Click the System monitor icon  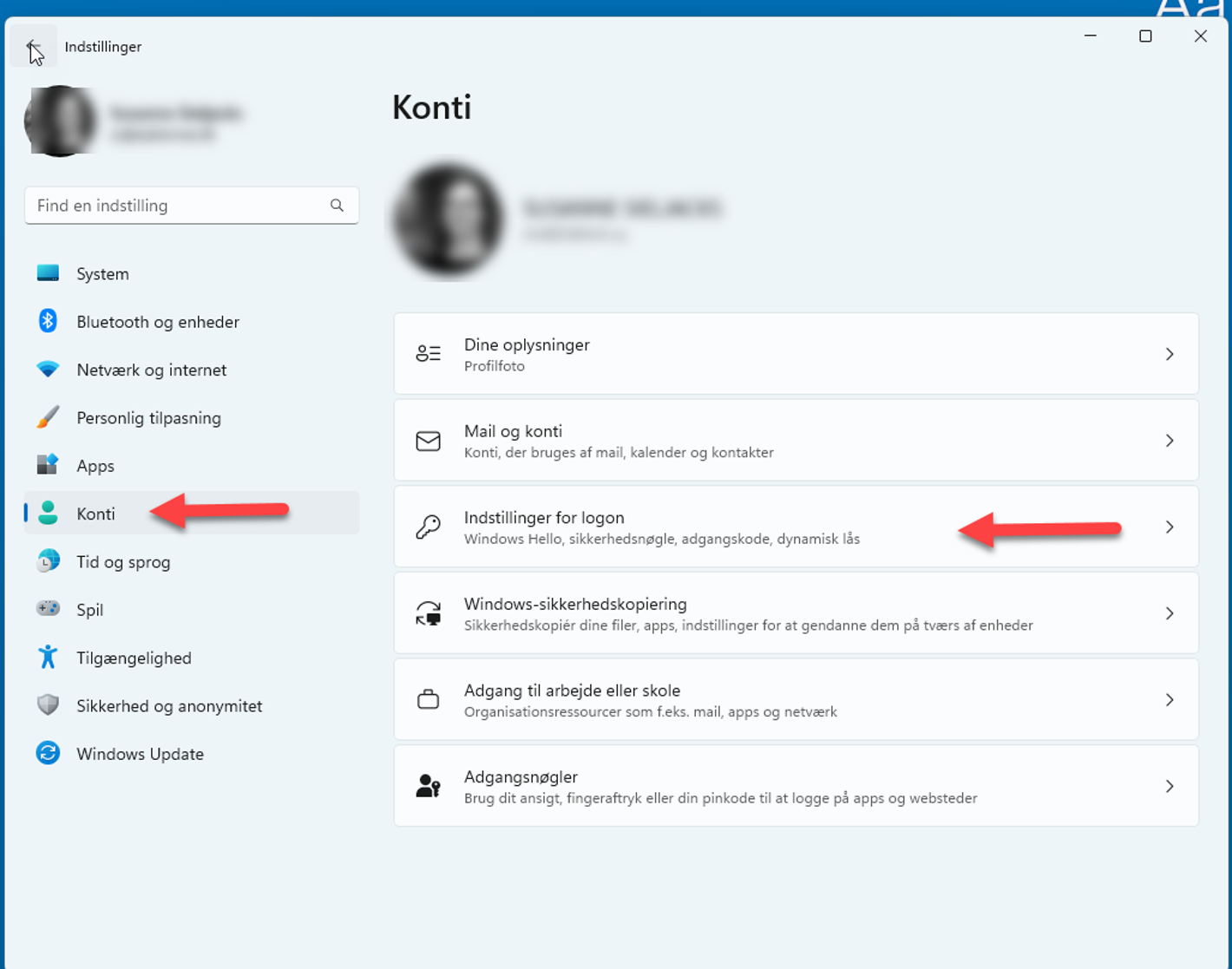(48, 273)
